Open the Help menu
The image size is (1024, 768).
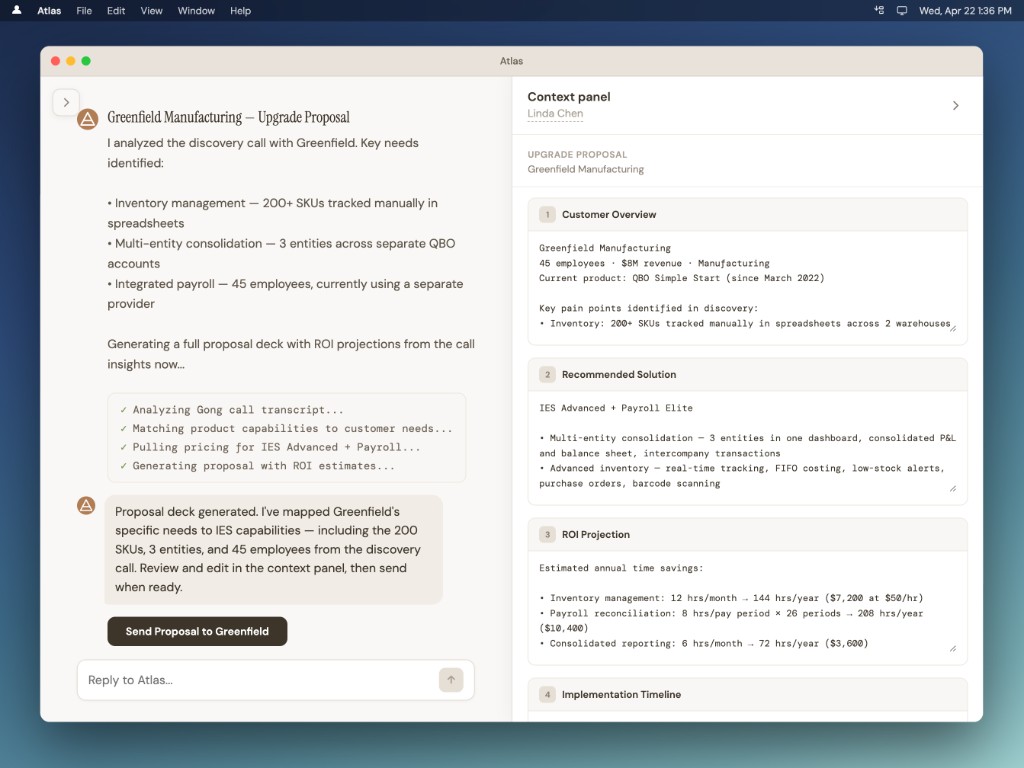coord(240,10)
